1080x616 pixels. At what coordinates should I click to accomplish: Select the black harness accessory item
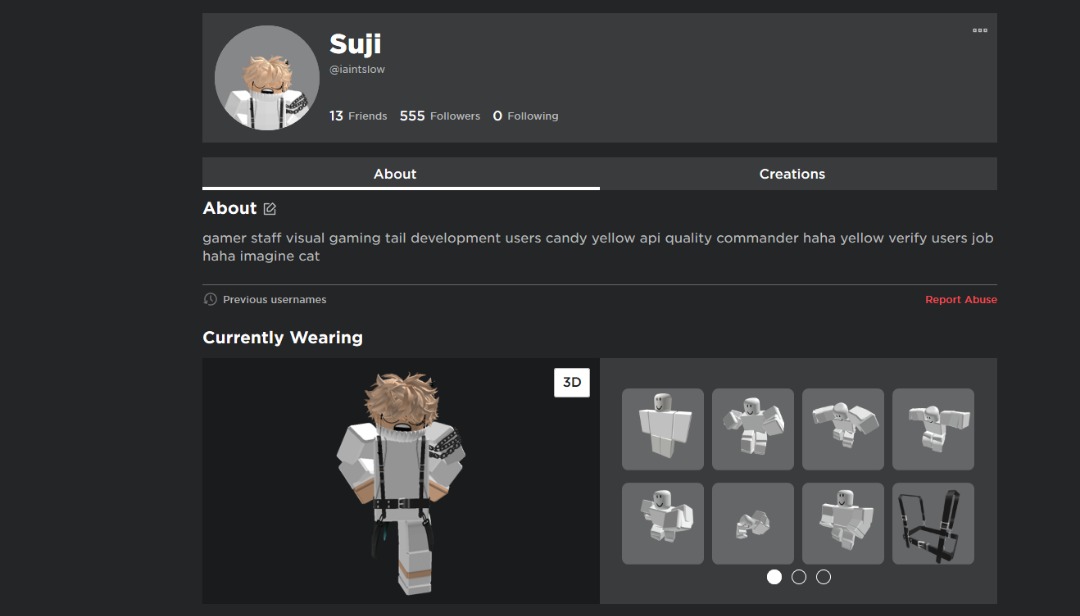(x=933, y=523)
